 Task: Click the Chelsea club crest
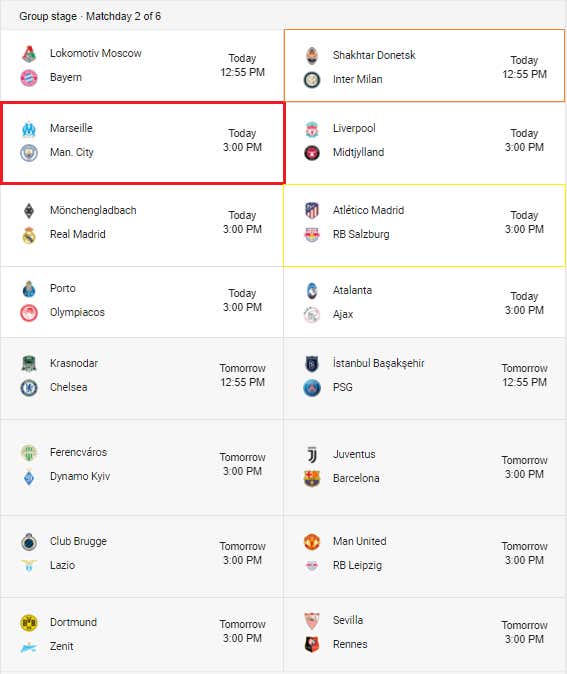click(x=29, y=387)
